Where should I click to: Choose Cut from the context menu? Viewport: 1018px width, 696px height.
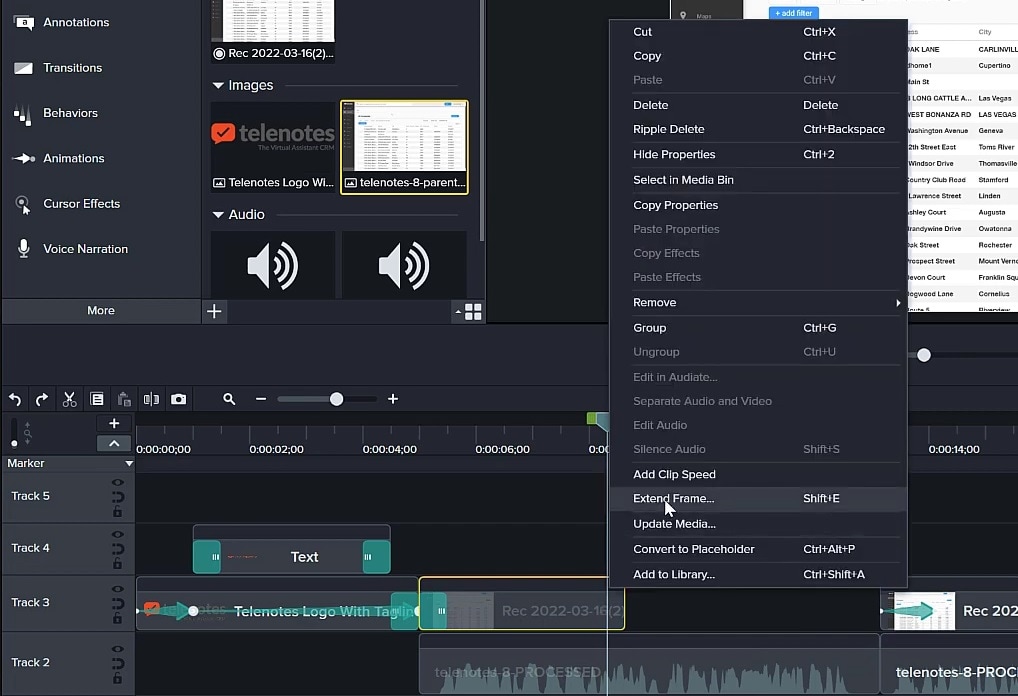[x=757, y=32]
